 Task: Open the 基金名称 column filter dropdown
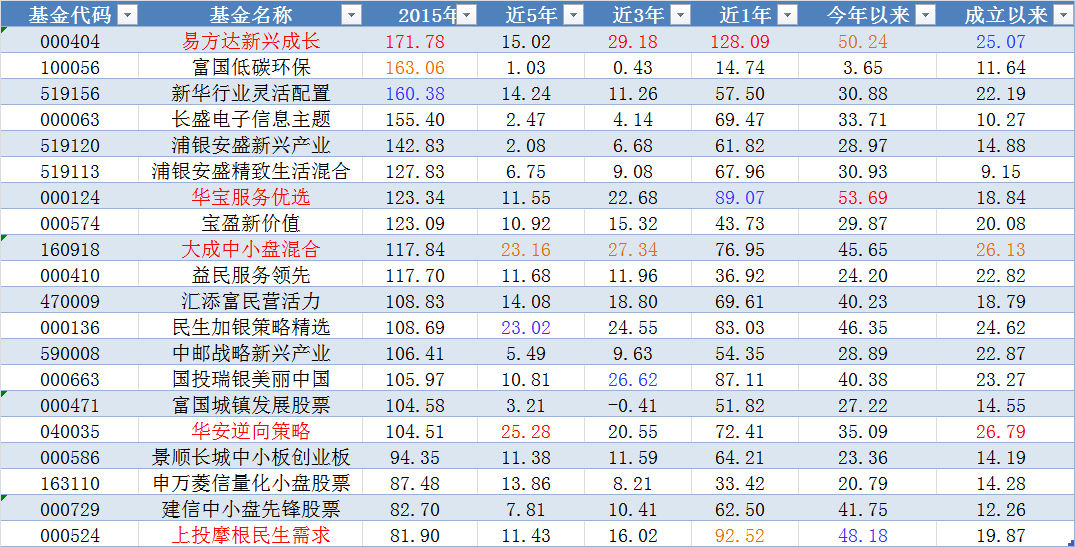[351, 15]
